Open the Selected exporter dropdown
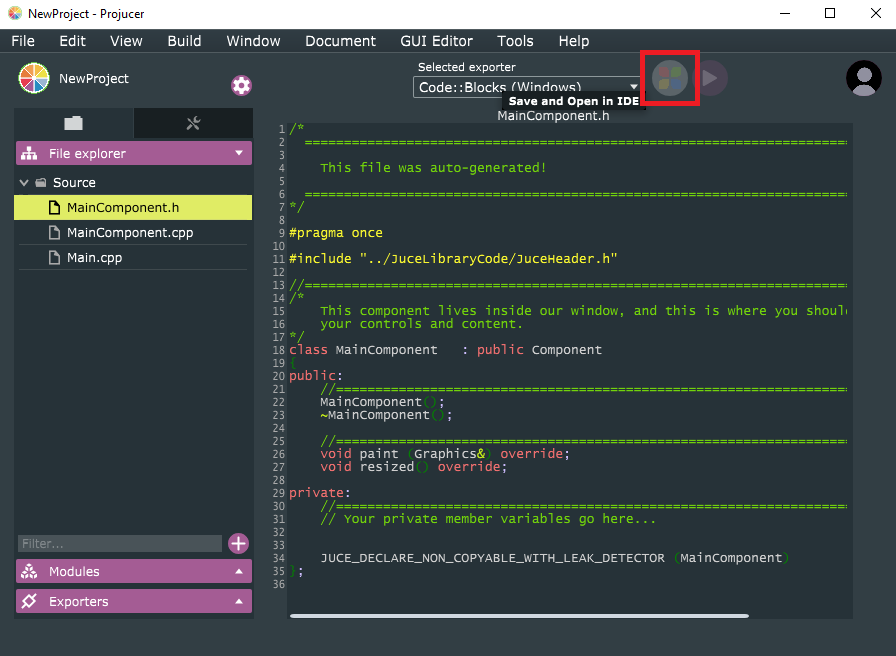Screen dimensions: 896x656 pyautogui.click(x=527, y=87)
